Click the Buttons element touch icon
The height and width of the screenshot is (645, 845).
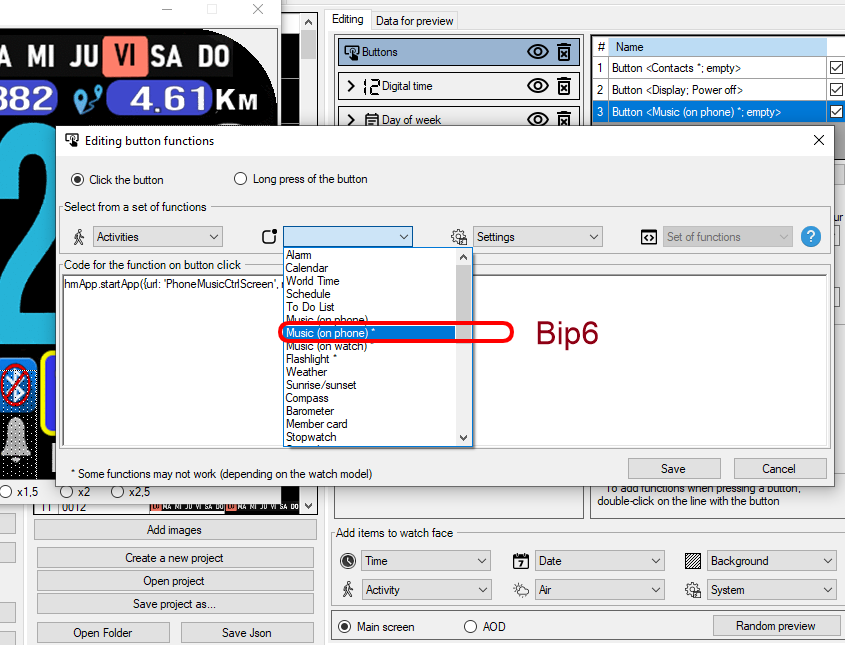pyautogui.click(x=351, y=52)
